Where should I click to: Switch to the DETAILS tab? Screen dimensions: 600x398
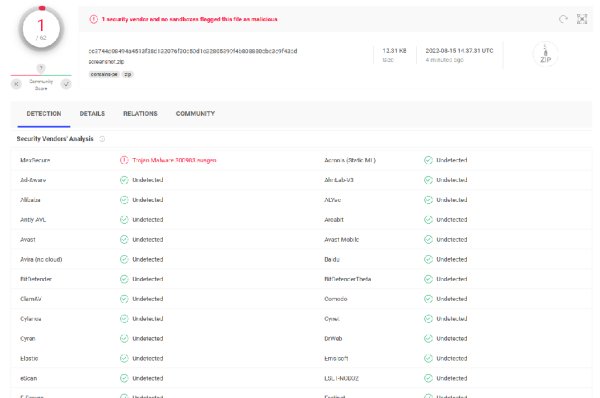click(92, 114)
